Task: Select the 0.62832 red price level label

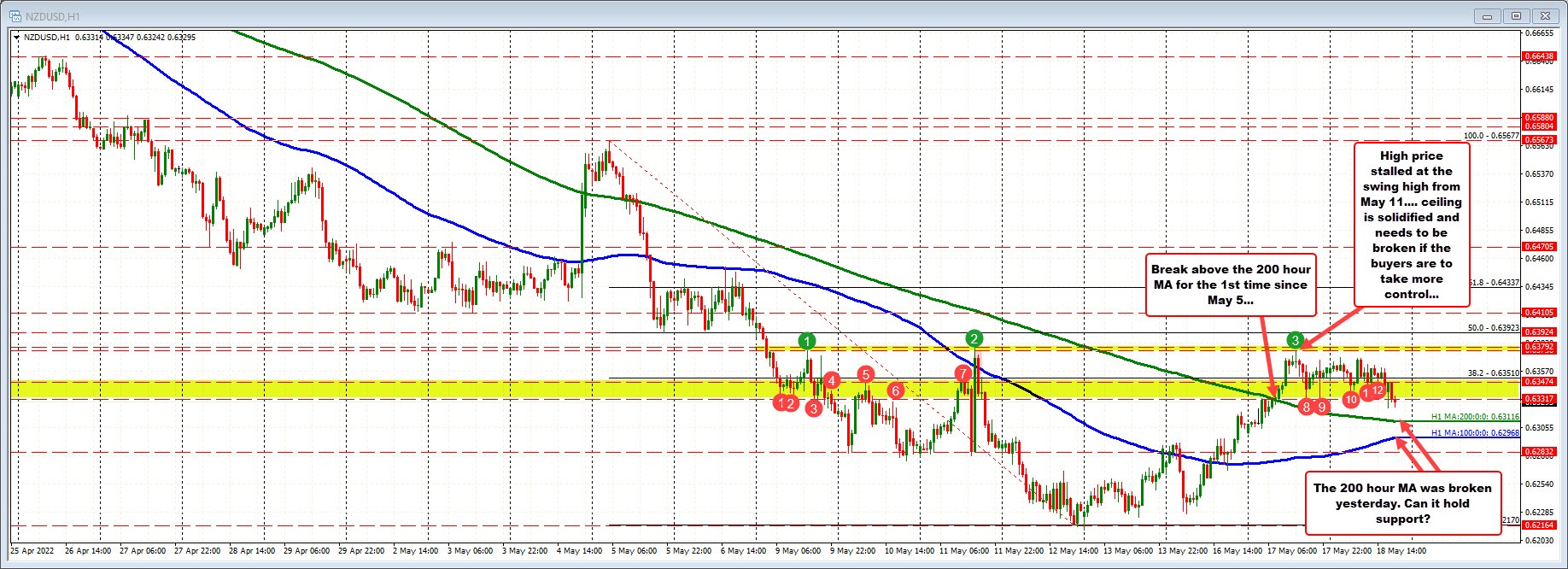Action: click(1539, 452)
